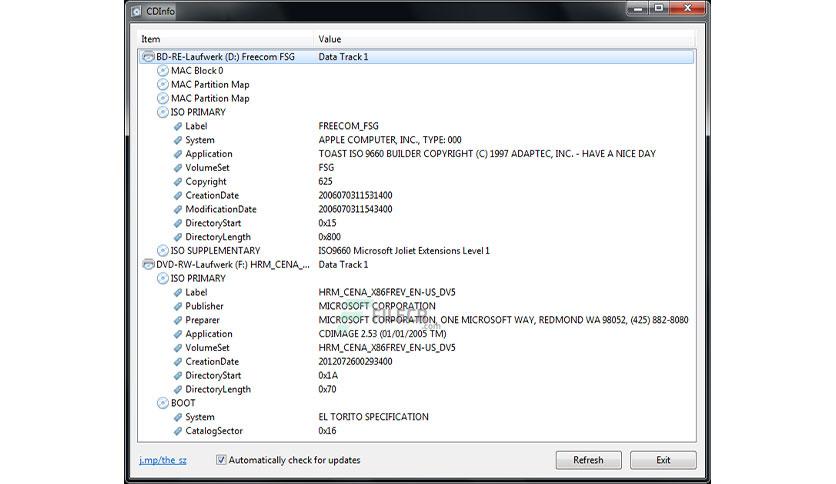Viewport: 836px width, 484px height.
Task: Click the tag icon beside DirectoryStart 0x15
Action: point(178,223)
